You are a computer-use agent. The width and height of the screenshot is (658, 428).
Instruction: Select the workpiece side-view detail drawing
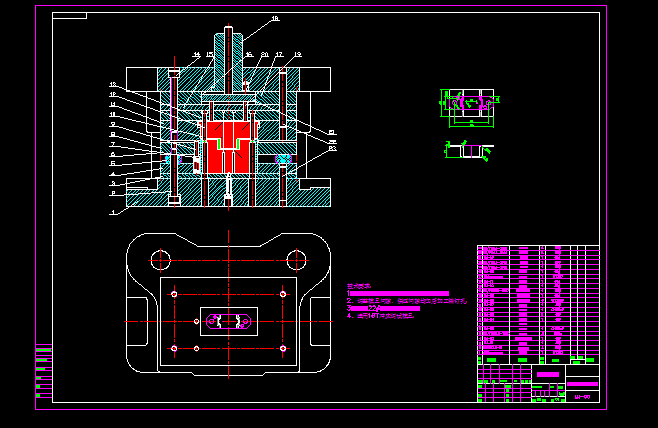tap(469, 151)
